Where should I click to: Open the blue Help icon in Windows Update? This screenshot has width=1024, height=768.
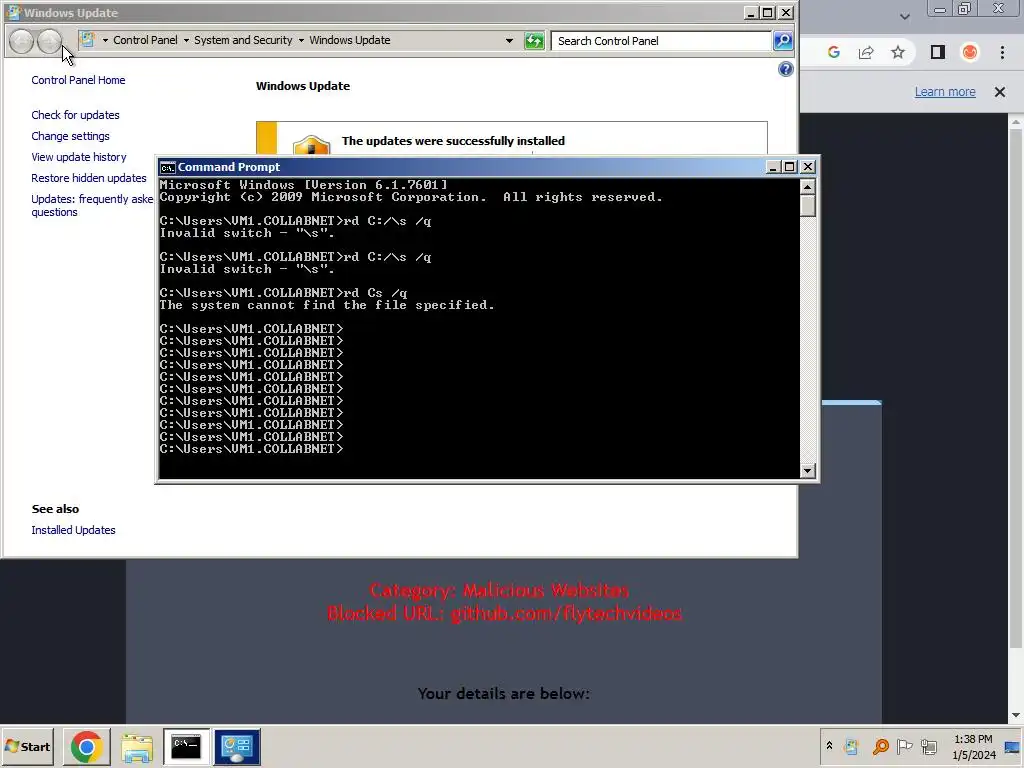point(786,69)
